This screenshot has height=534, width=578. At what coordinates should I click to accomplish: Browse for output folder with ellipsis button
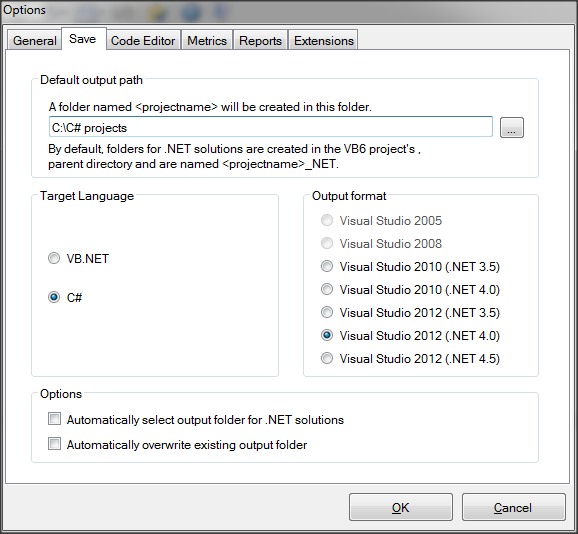coord(512,128)
